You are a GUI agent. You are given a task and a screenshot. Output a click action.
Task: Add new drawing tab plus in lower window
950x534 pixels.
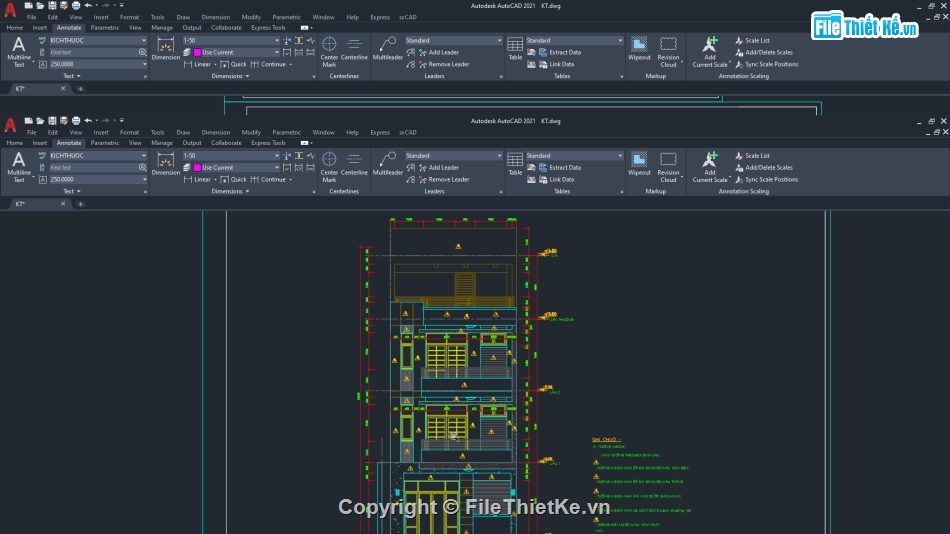[x=81, y=204]
